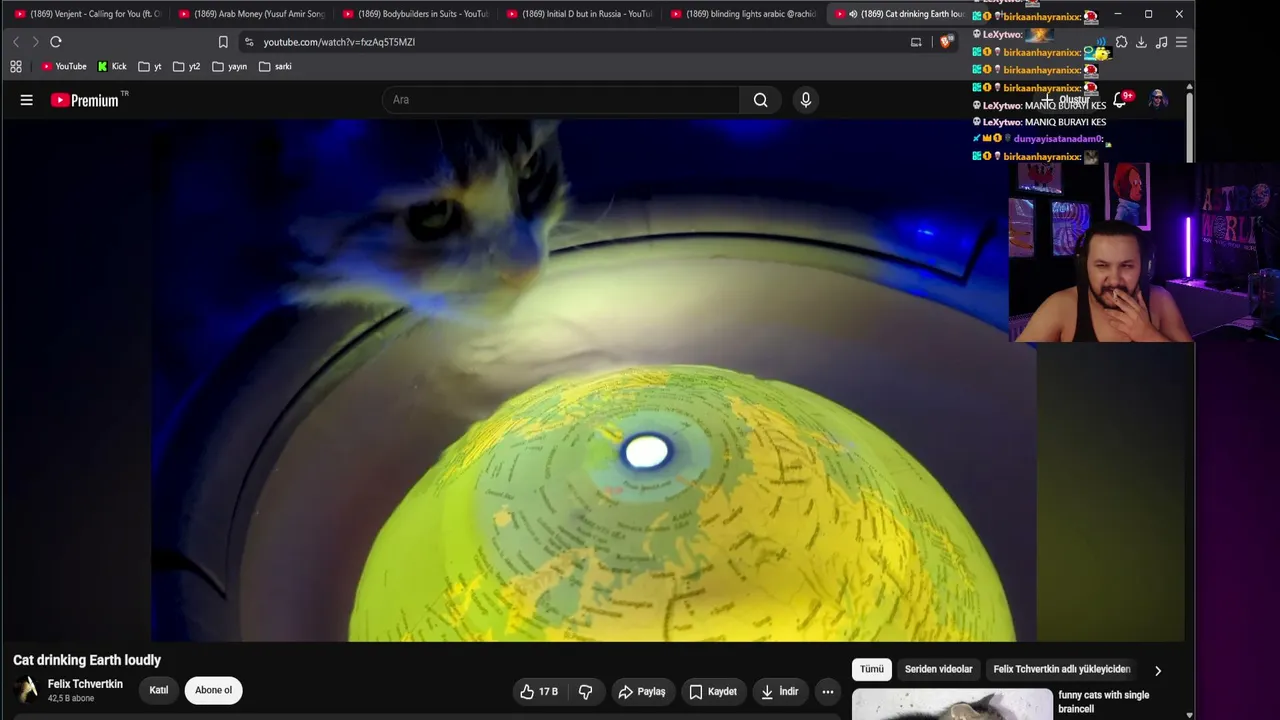Open more actions three-dot menu under video
Viewport: 1280px width, 720px height.
[x=828, y=691]
